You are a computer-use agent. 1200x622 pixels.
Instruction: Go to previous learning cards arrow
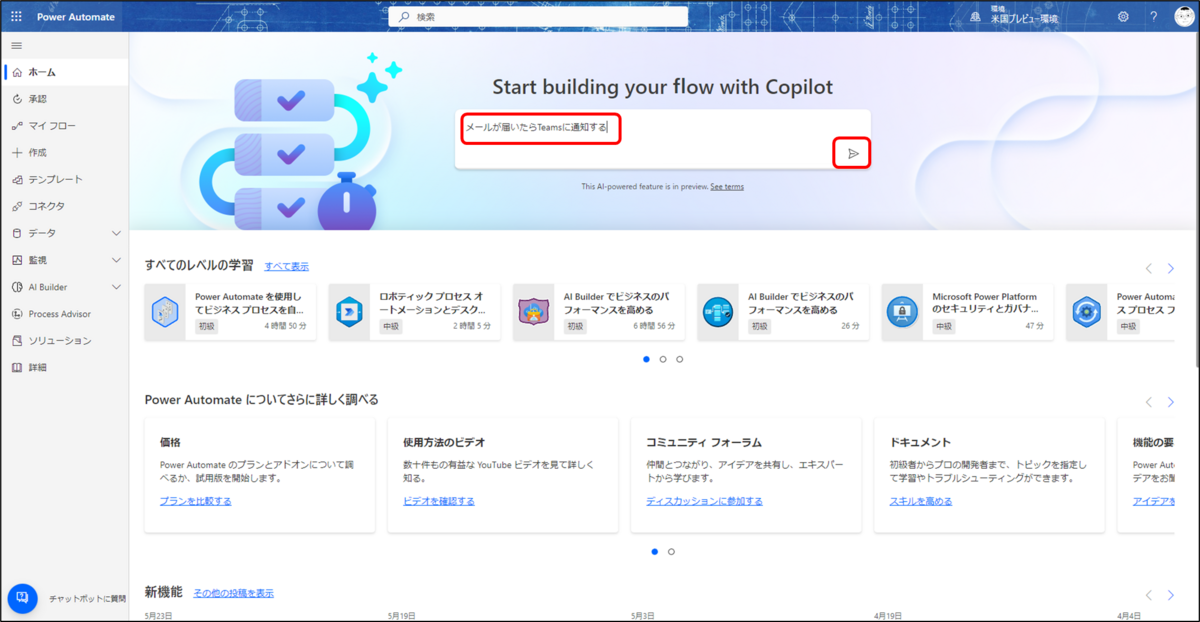click(1148, 268)
